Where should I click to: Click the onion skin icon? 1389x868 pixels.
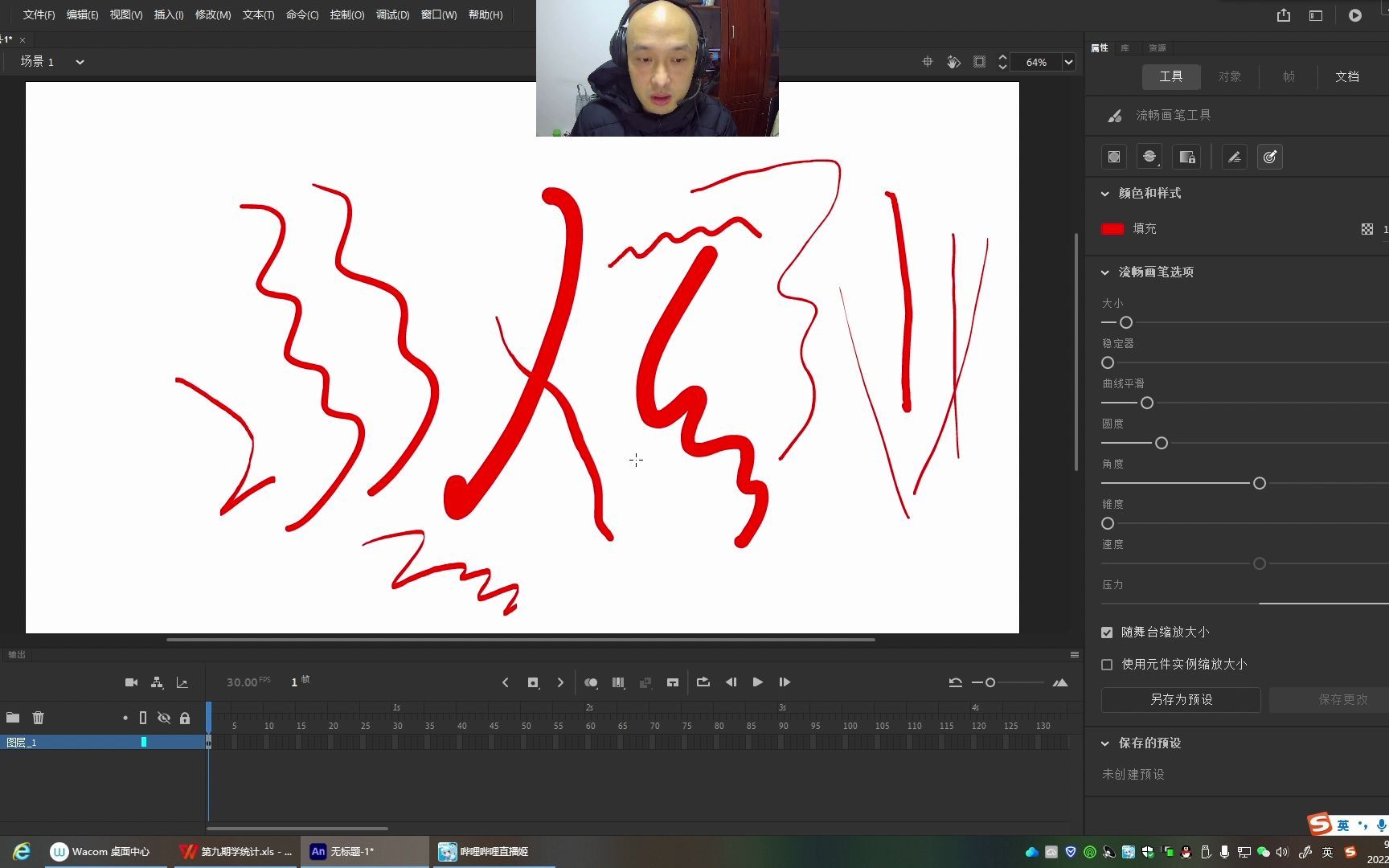[591, 682]
